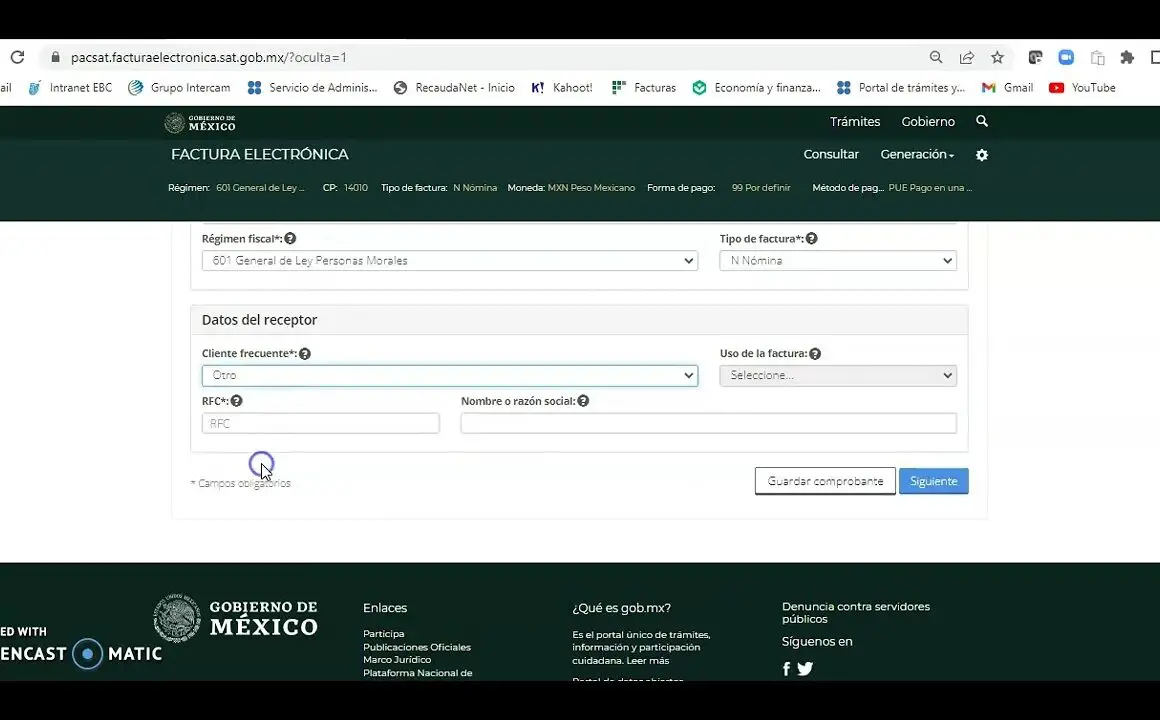Open Denuncia contra servidores públicos link

(856, 613)
